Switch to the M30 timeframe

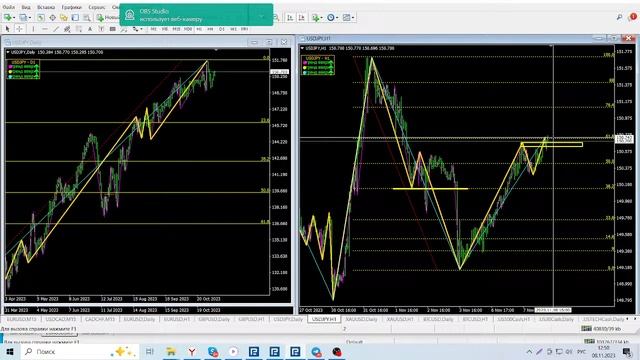click(188, 29)
